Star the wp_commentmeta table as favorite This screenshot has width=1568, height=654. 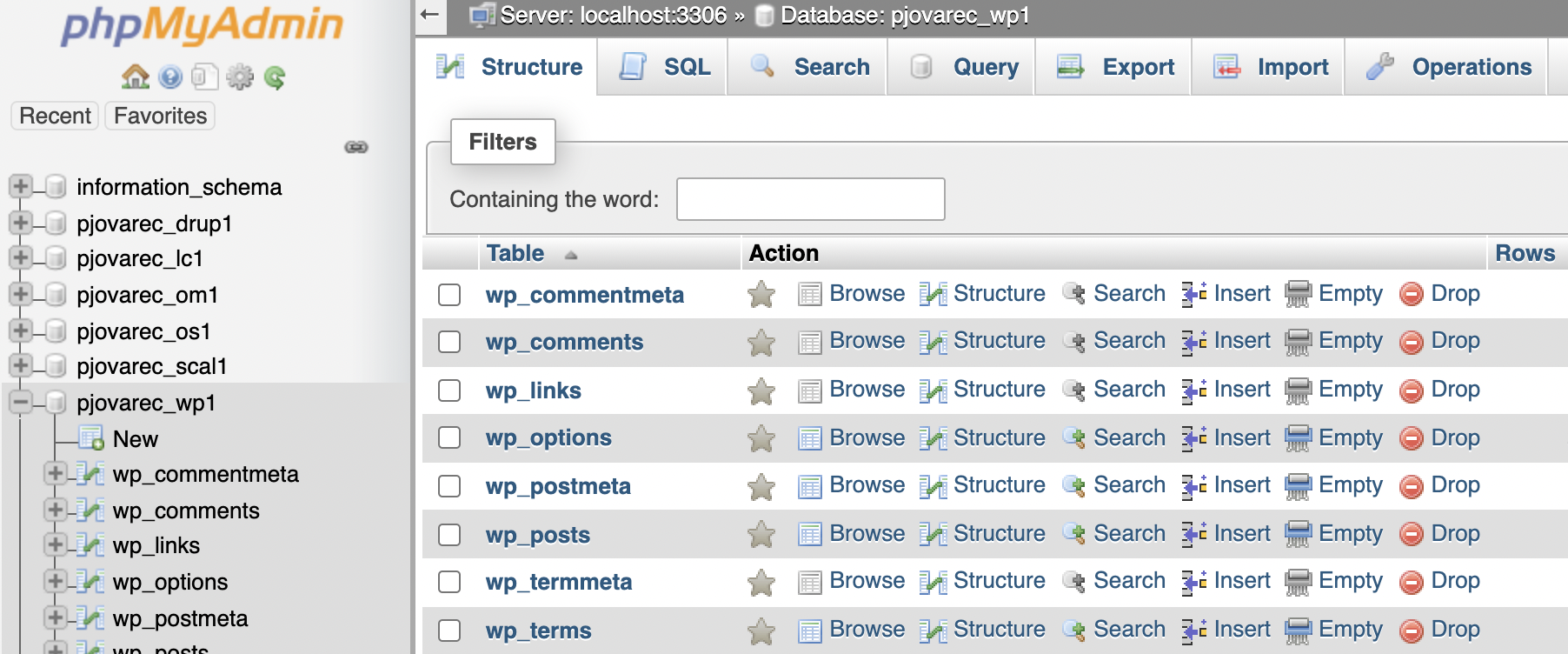coord(761,295)
